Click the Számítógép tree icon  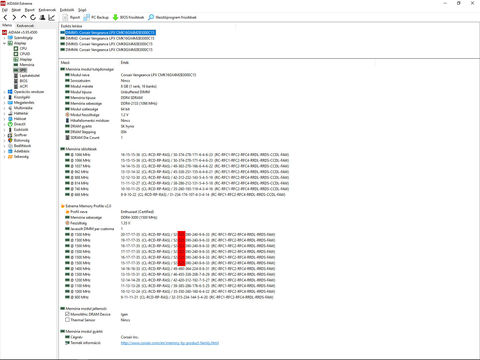point(10,38)
